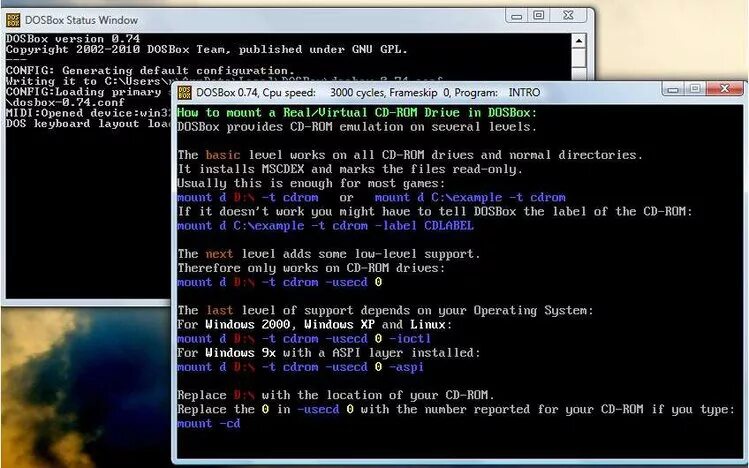Minimize the DOSBox 0.74 INTRO window
Screen dimensions: 749x468
(x=674, y=89)
